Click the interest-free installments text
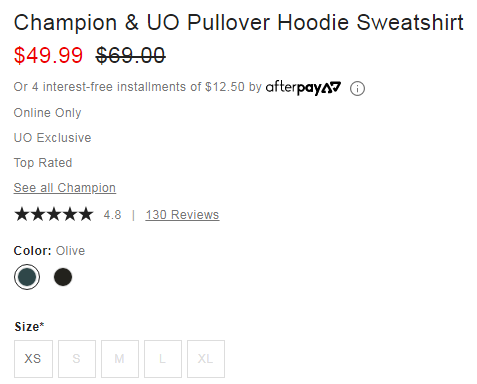Image resolution: width=477 pixels, height=384 pixels. 138,87
